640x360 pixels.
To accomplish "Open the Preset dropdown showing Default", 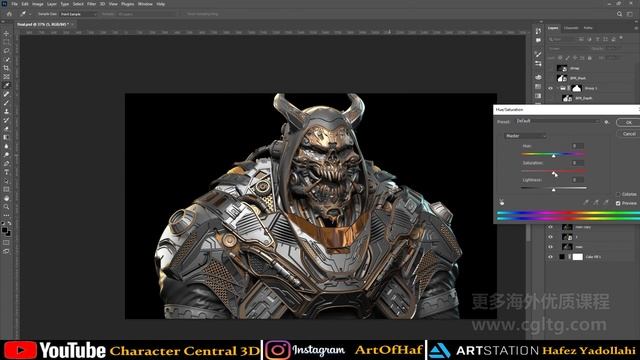I will (558, 121).
